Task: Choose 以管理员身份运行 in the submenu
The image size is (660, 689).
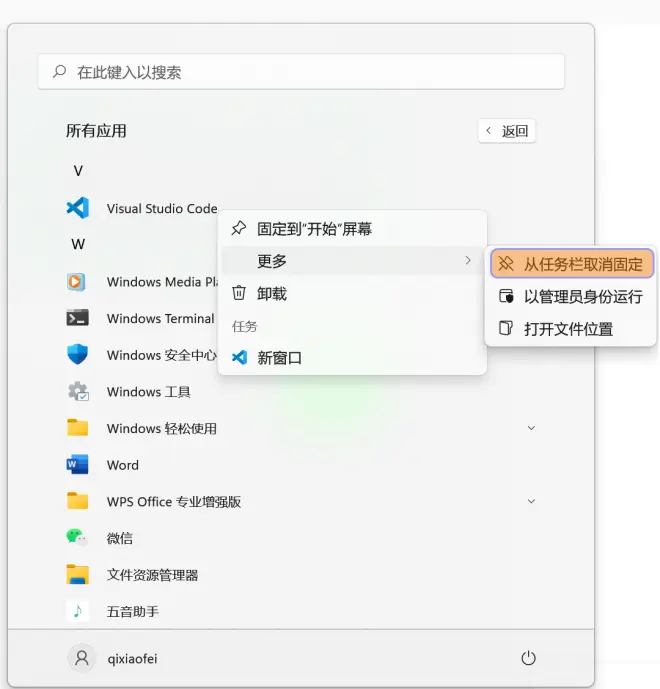Action: pos(572,296)
